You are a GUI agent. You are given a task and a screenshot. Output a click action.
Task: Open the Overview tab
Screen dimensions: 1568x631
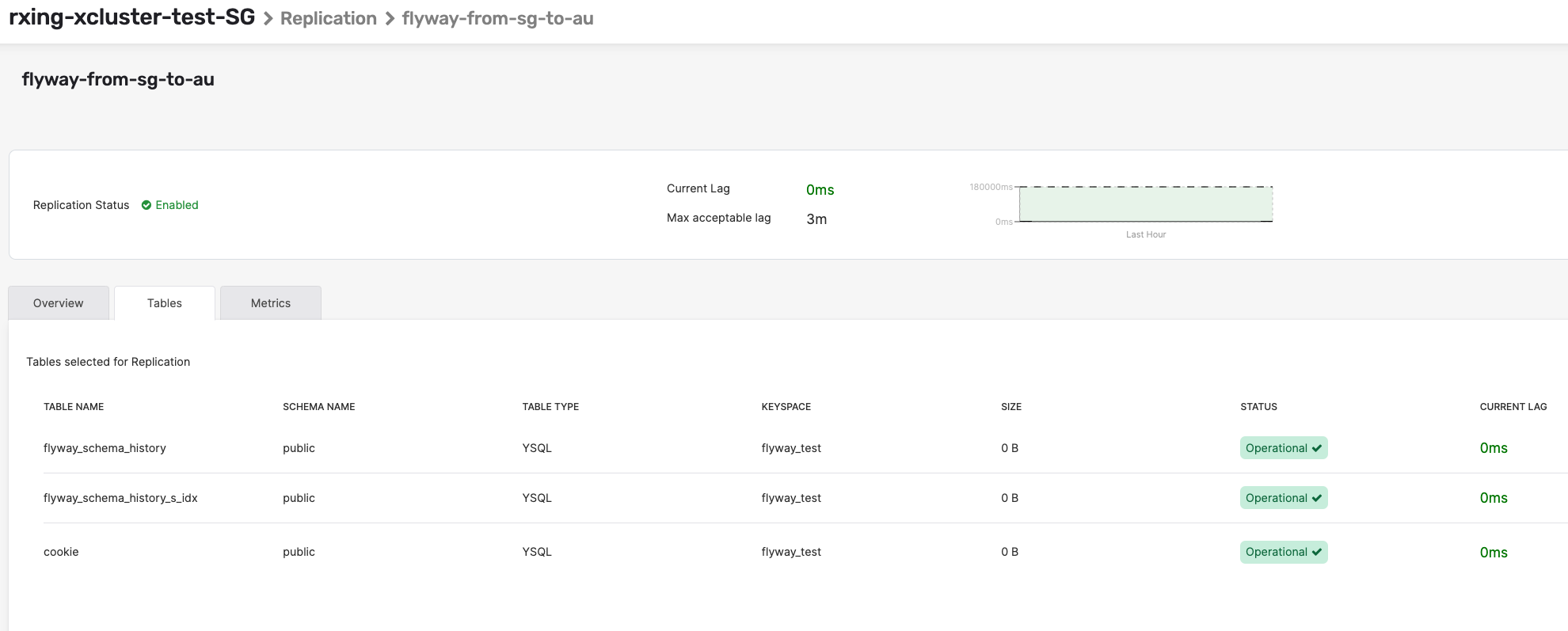click(59, 303)
